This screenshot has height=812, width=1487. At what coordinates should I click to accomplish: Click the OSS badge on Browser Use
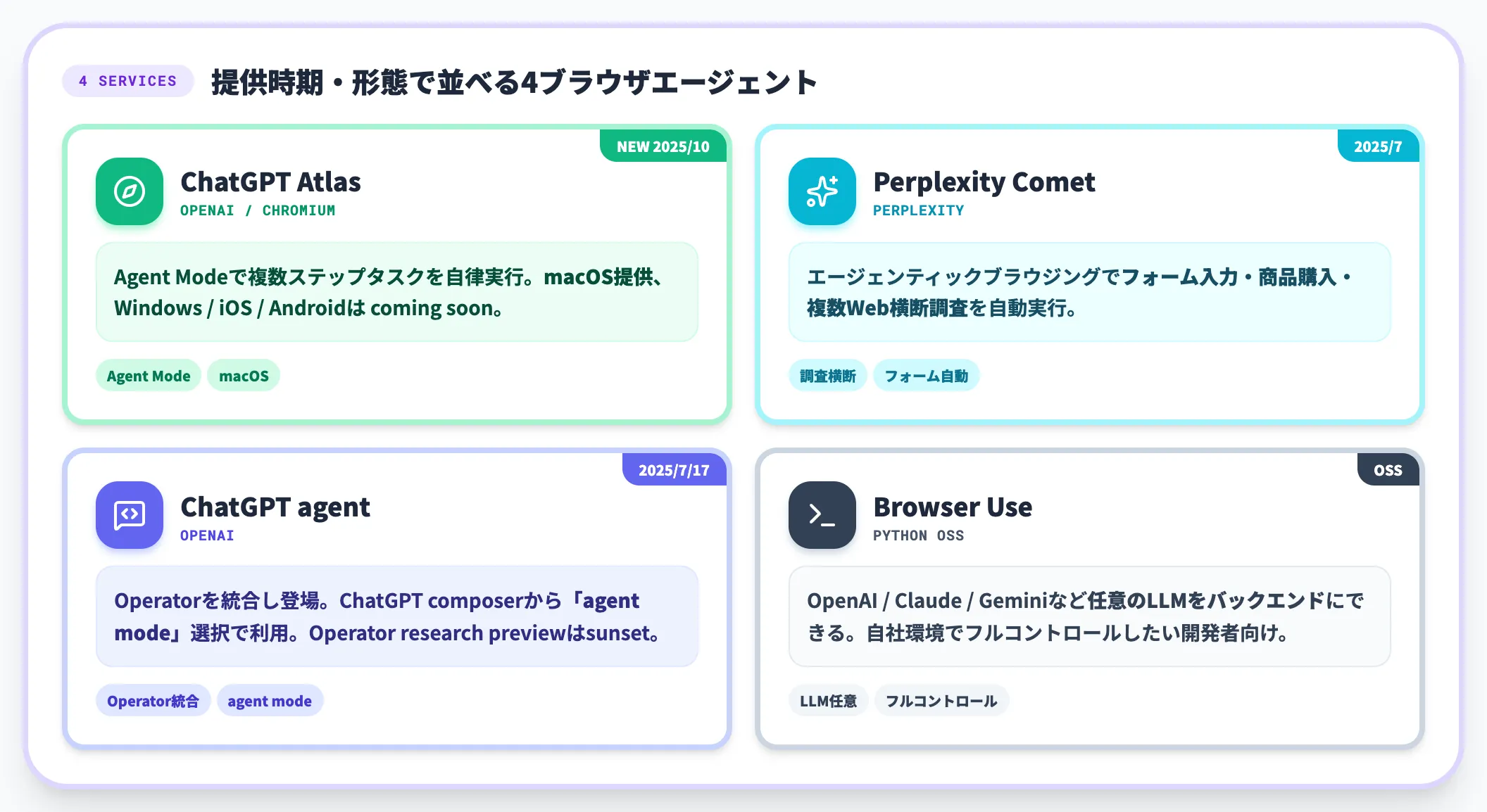click(x=1388, y=470)
